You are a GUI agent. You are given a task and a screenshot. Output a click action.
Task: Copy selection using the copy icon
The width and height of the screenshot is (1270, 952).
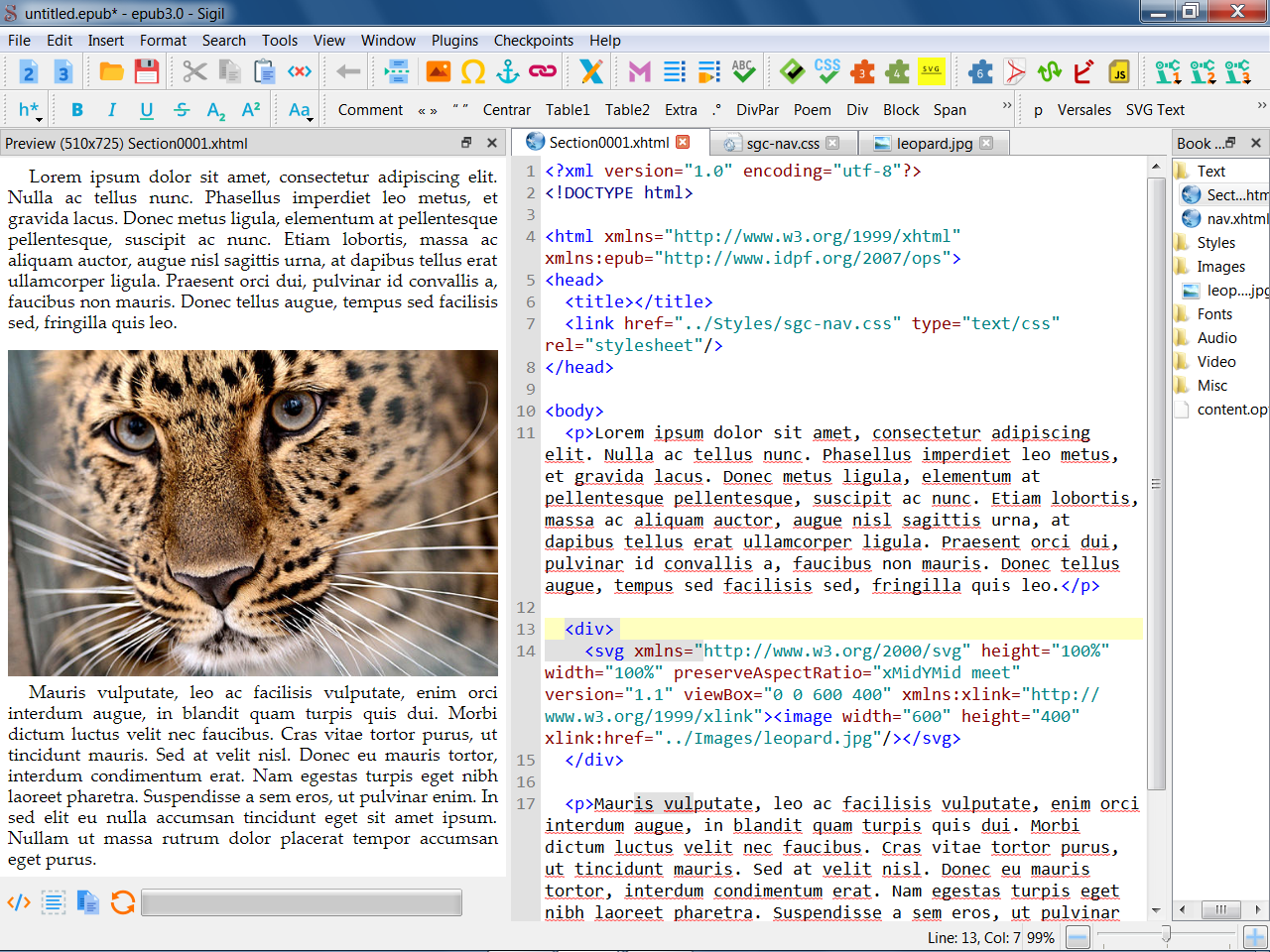coord(229,71)
